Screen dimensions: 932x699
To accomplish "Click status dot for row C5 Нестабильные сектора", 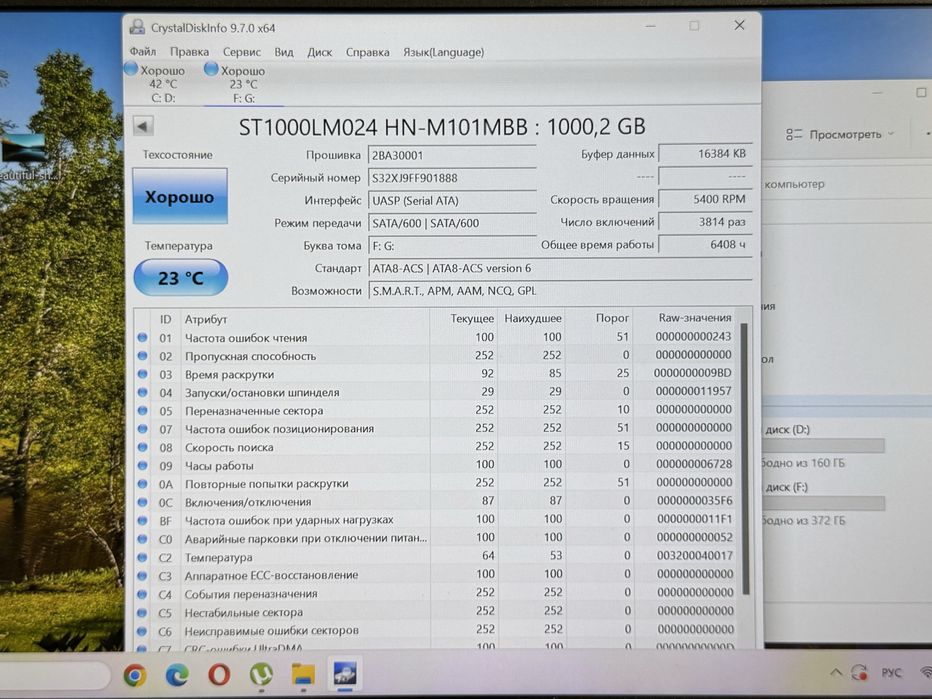I will (142, 613).
